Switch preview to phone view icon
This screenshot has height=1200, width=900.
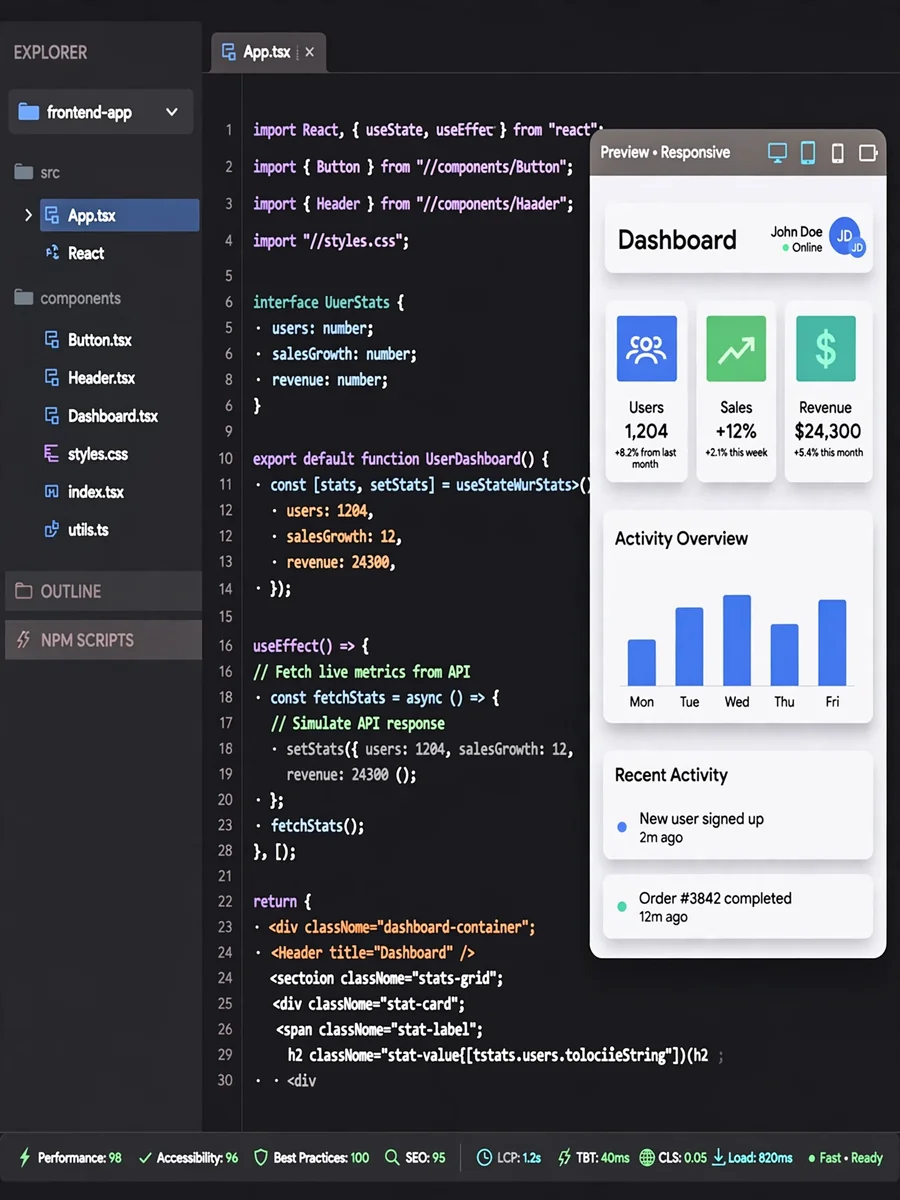tap(838, 153)
